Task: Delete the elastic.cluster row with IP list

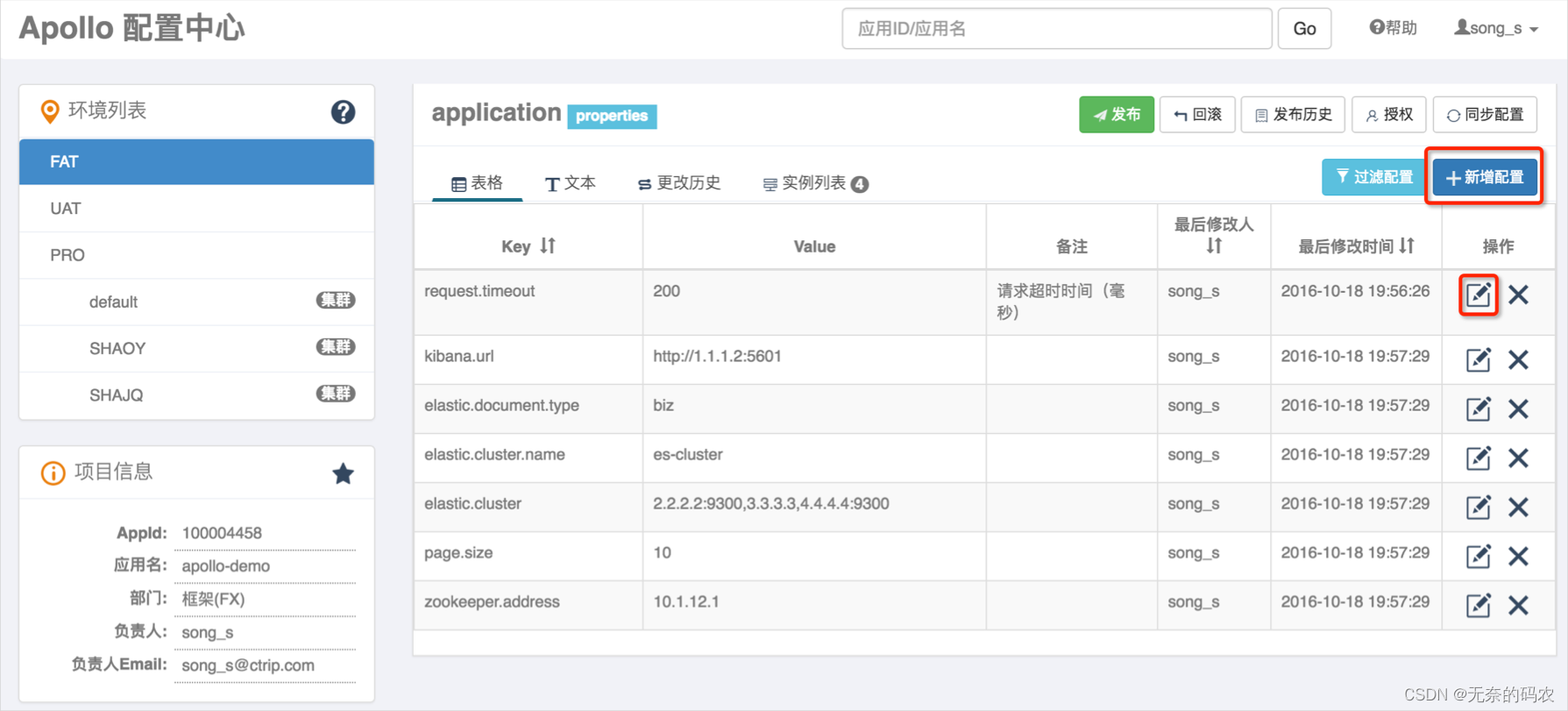Action: point(1519,507)
